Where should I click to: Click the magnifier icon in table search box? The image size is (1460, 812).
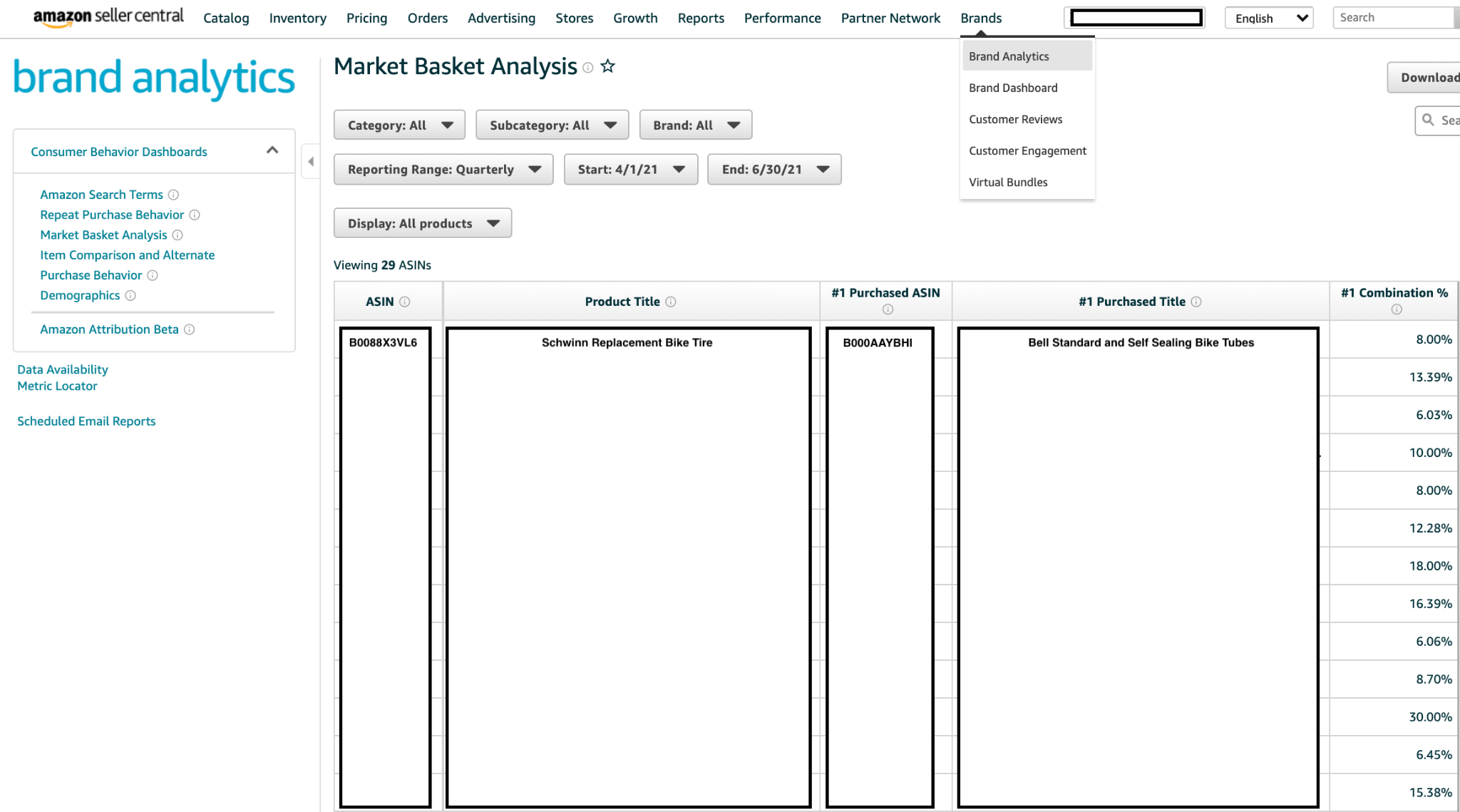click(1428, 120)
